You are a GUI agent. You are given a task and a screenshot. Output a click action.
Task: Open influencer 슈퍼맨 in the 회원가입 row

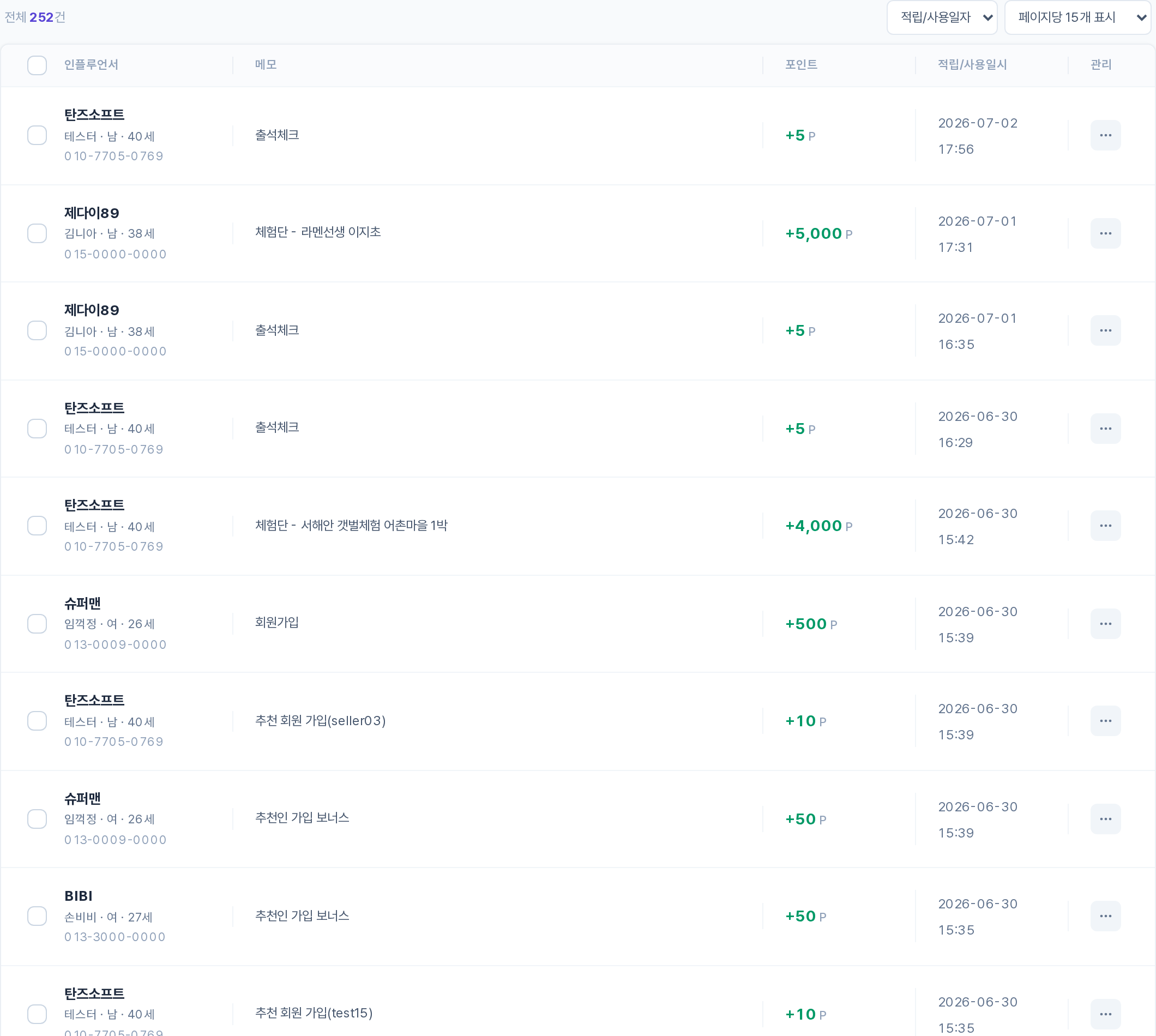tap(82, 604)
